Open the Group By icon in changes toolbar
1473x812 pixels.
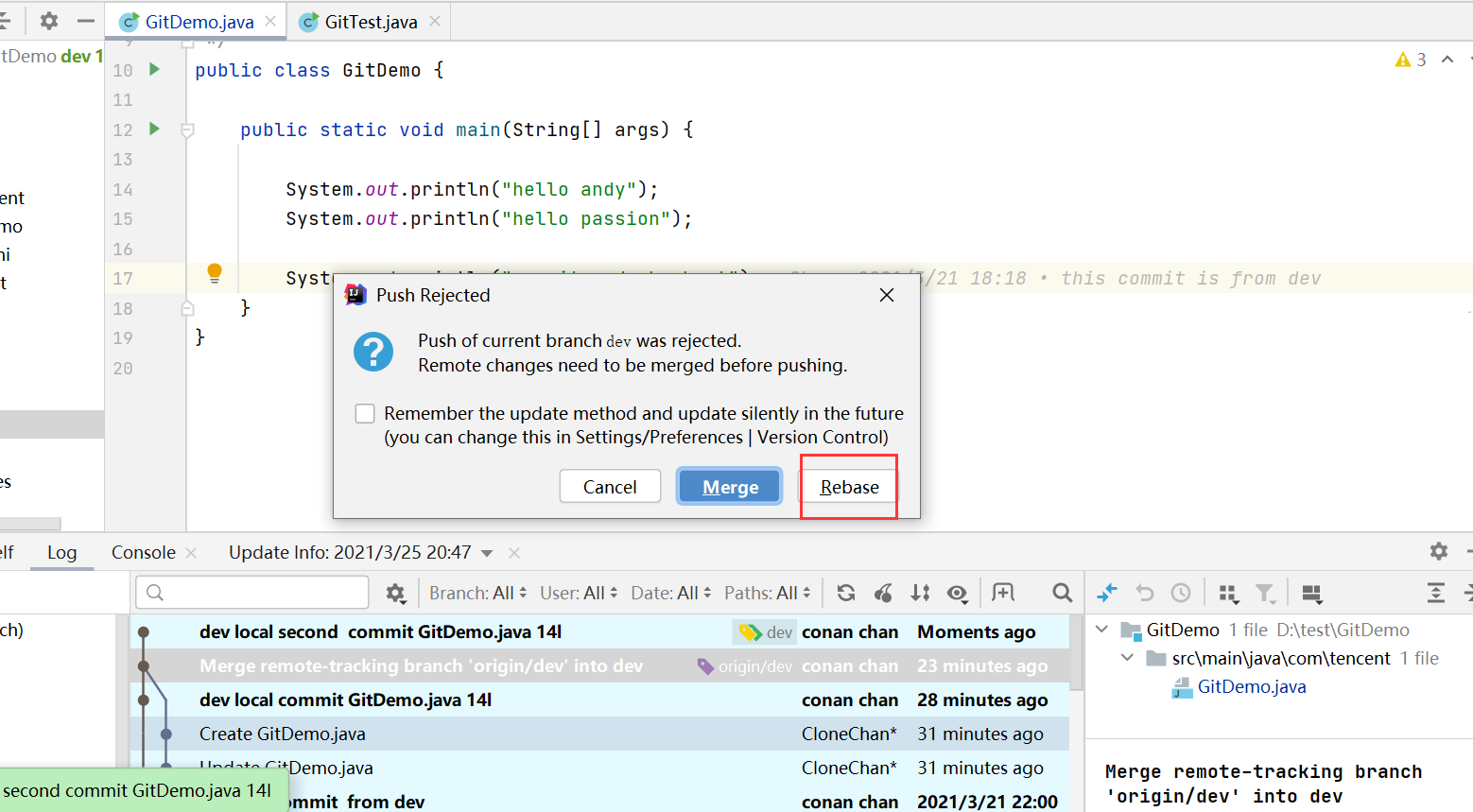[x=1228, y=594]
